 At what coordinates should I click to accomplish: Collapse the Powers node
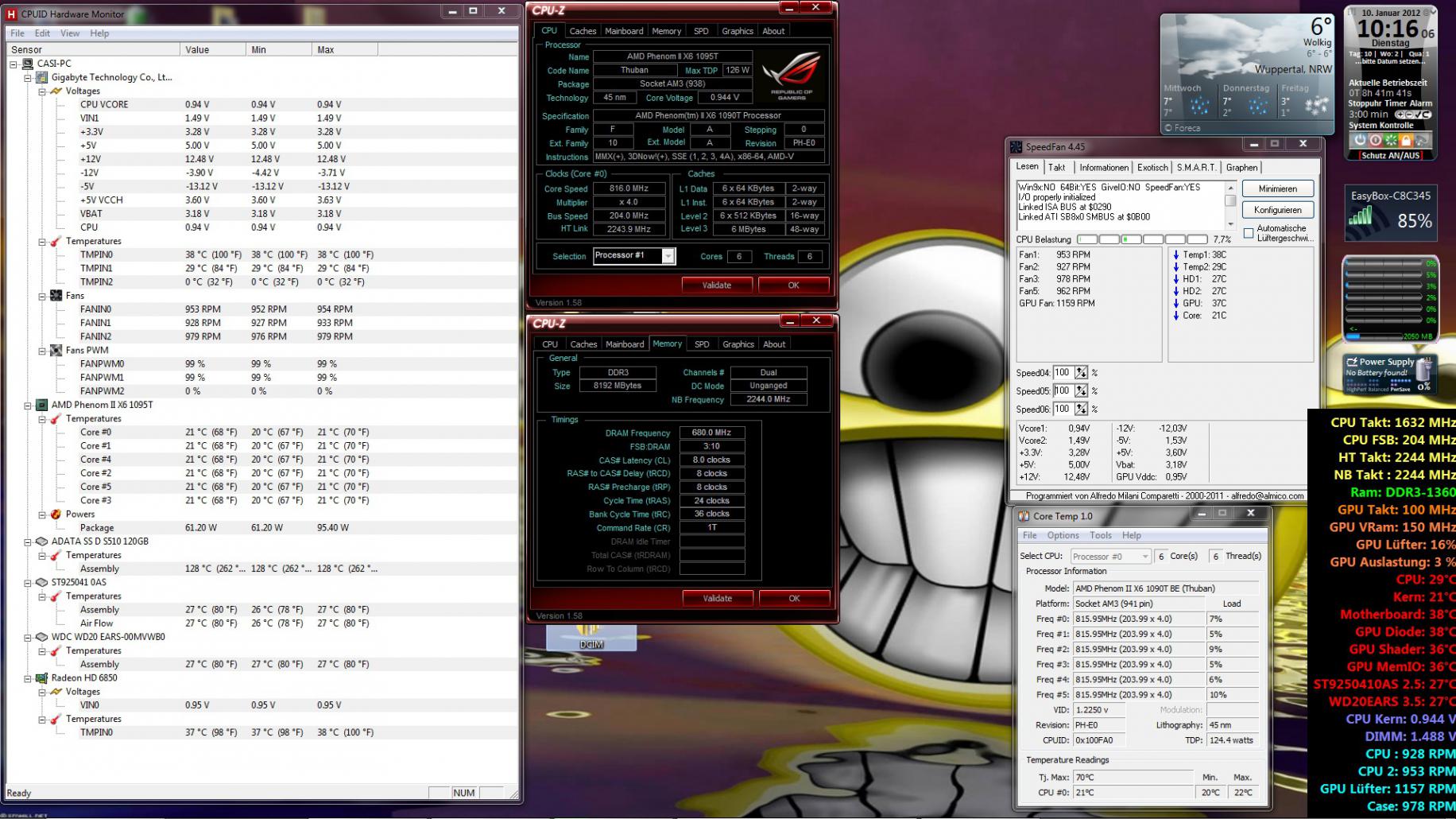click(42, 514)
